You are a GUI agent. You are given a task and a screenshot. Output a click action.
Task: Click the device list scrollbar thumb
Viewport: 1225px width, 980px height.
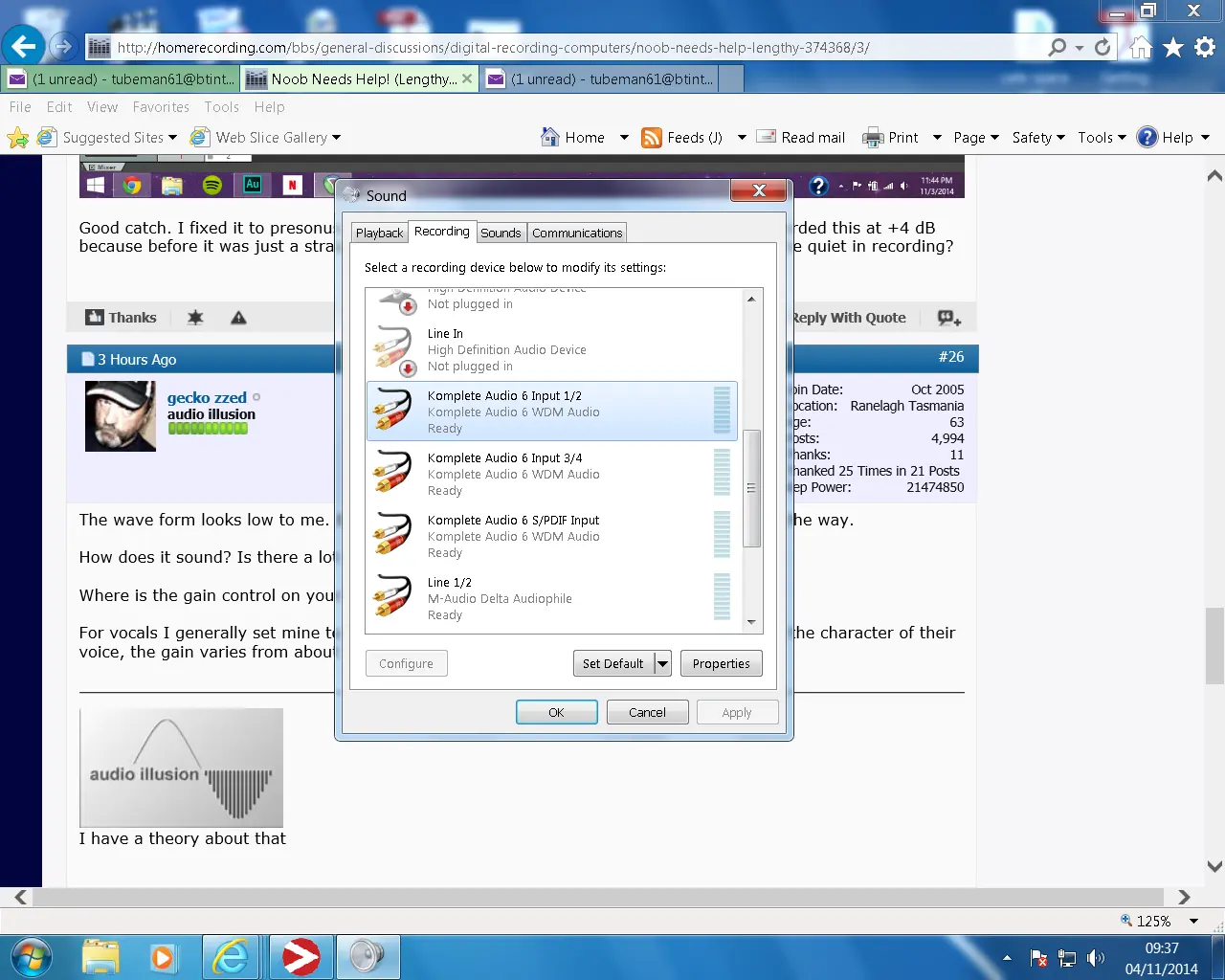(751, 488)
